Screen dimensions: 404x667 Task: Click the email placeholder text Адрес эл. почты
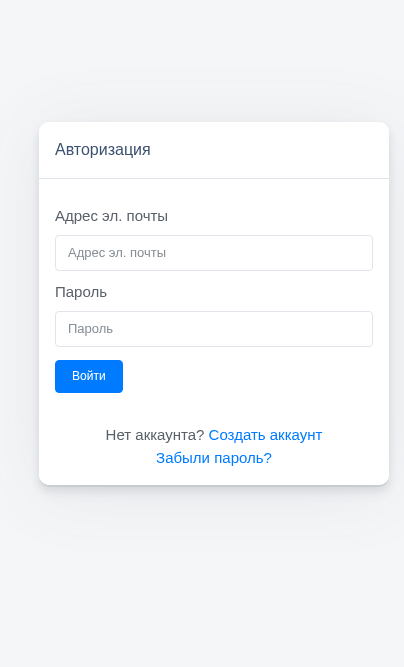117,253
